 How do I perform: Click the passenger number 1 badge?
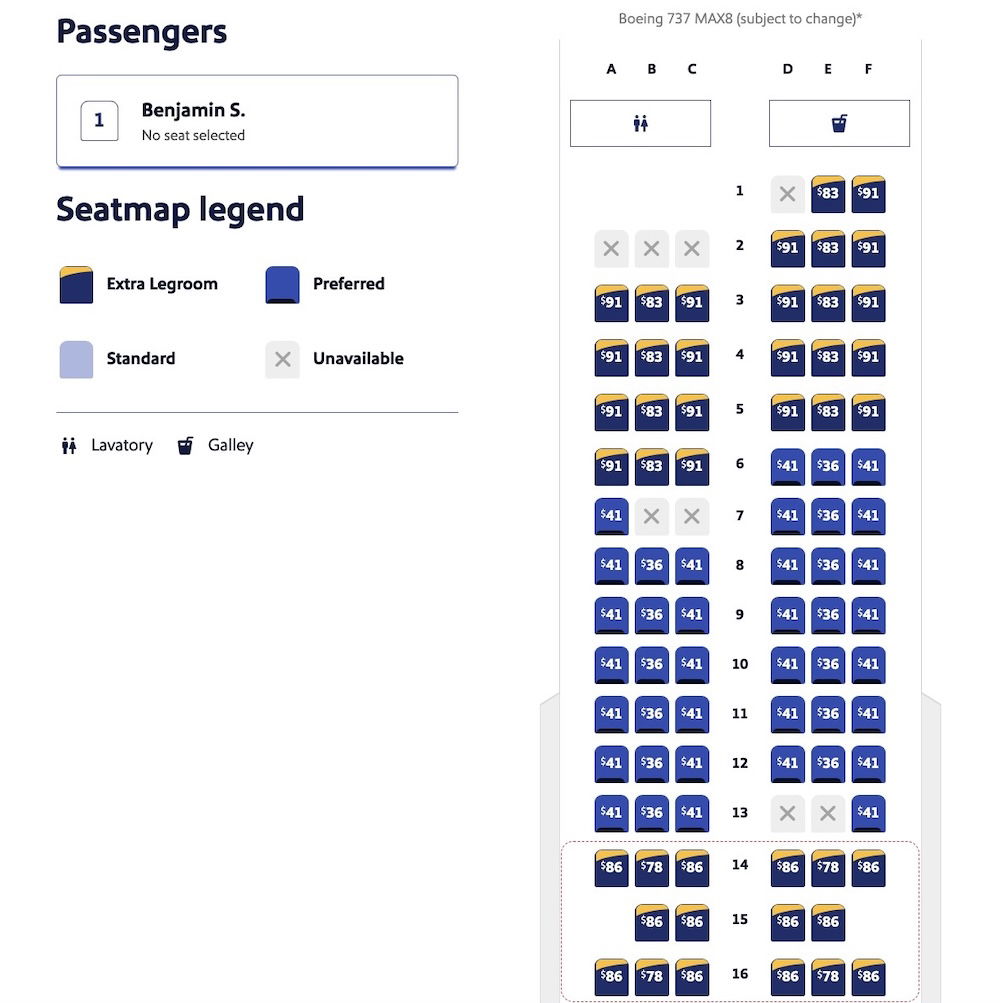point(99,121)
